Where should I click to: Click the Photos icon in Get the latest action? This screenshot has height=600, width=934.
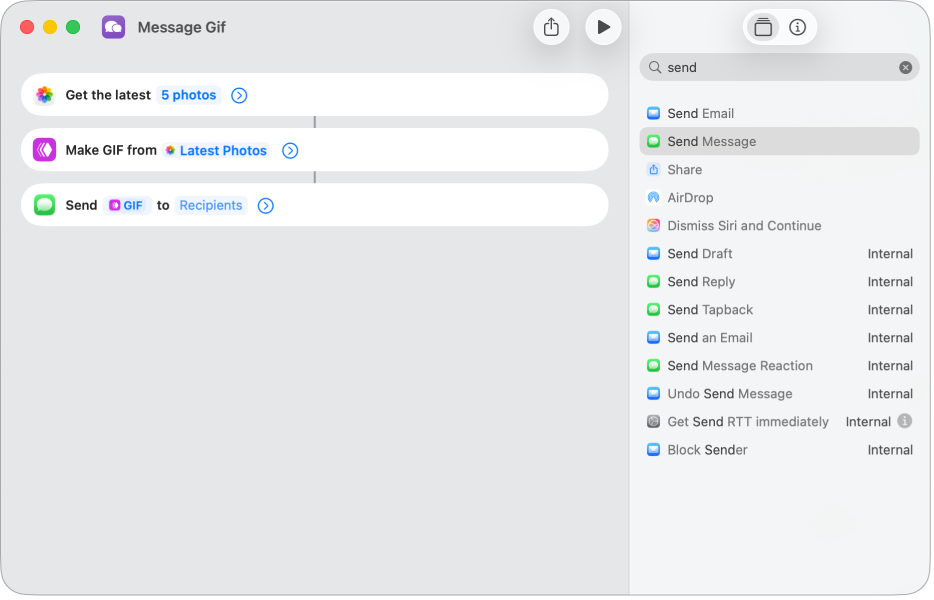coord(44,95)
